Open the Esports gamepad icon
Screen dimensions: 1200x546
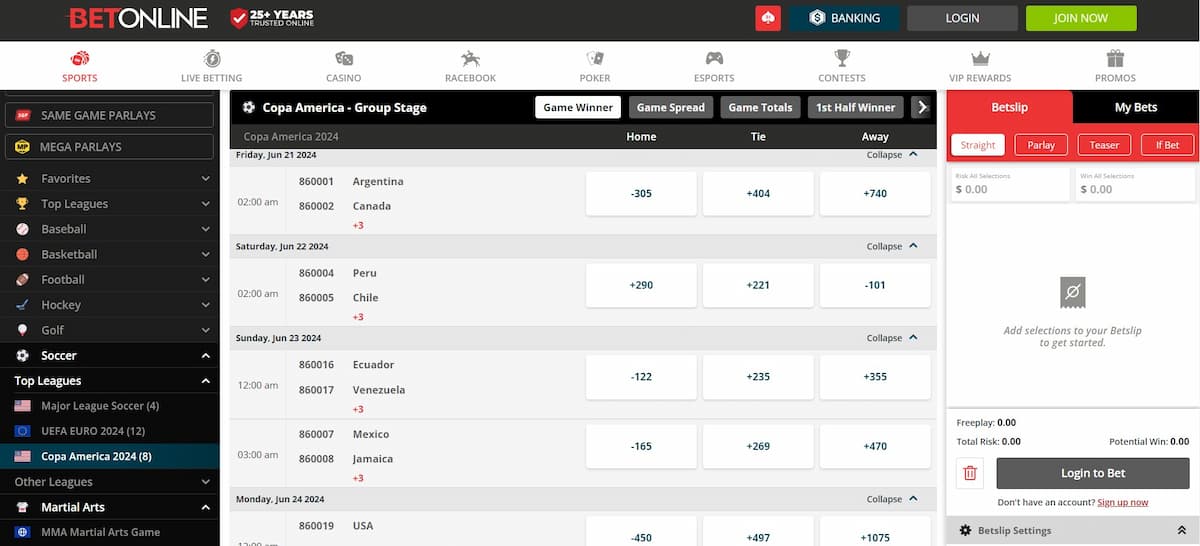click(x=714, y=58)
